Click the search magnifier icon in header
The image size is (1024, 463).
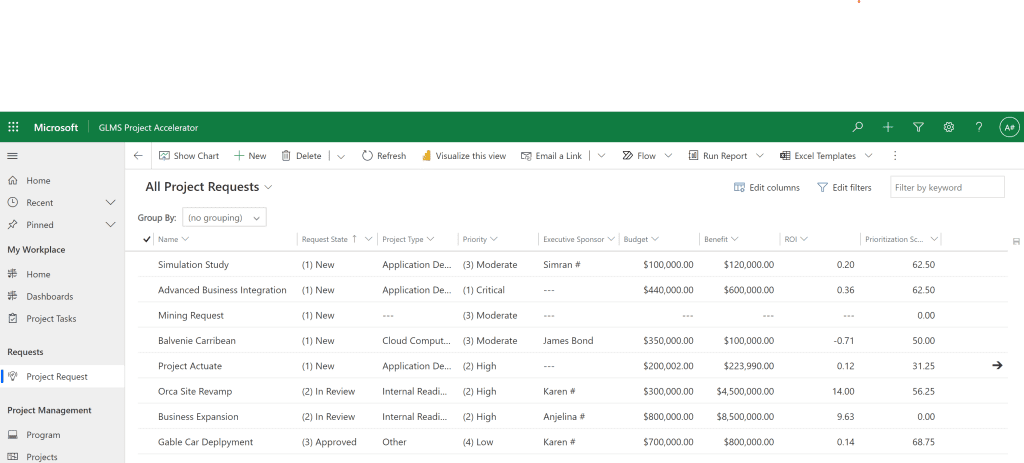(x=857, y=127)
